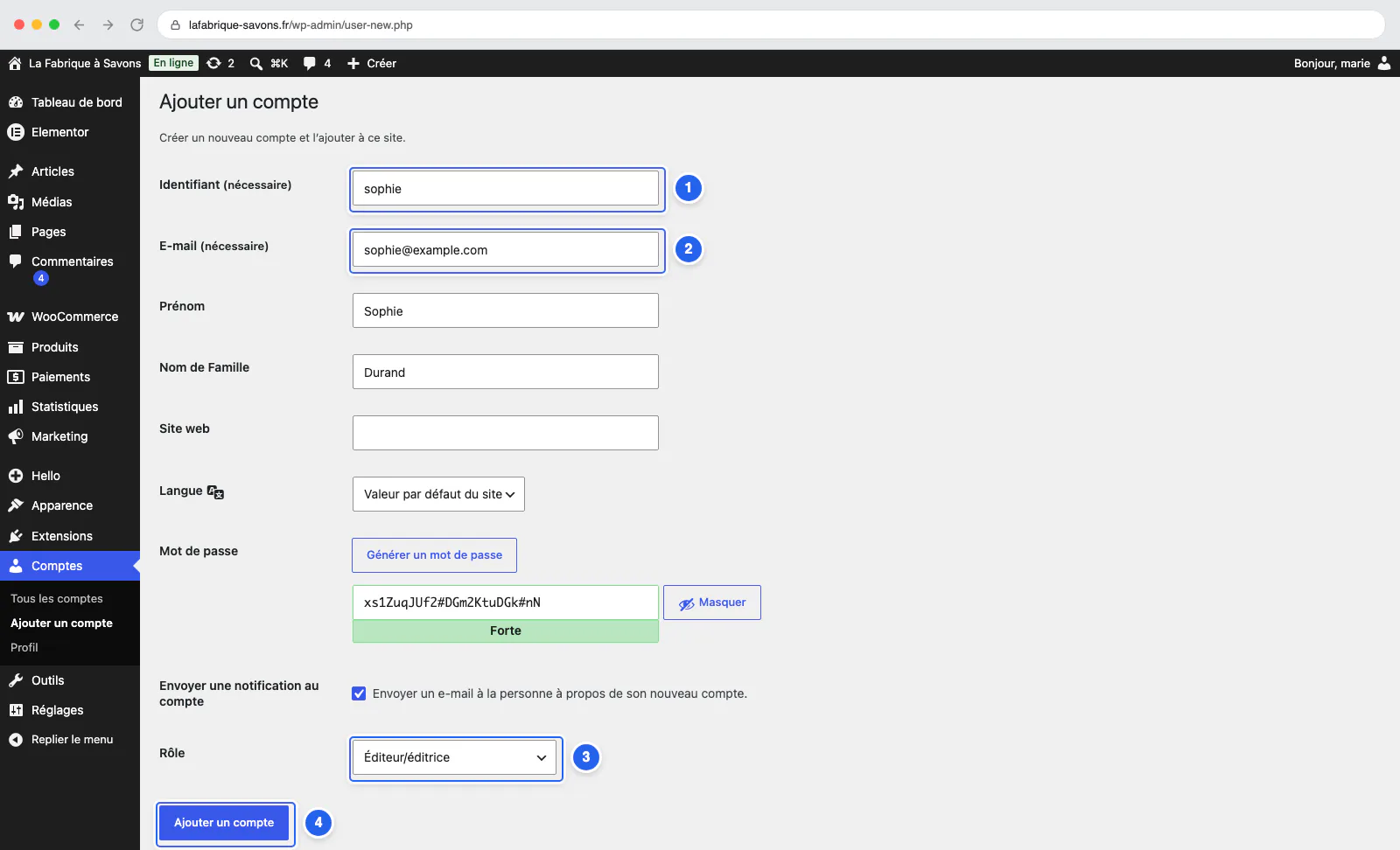This screenshot has width=1400, height=850.
Task: Click the password field
Action: [x=506, y=603]
